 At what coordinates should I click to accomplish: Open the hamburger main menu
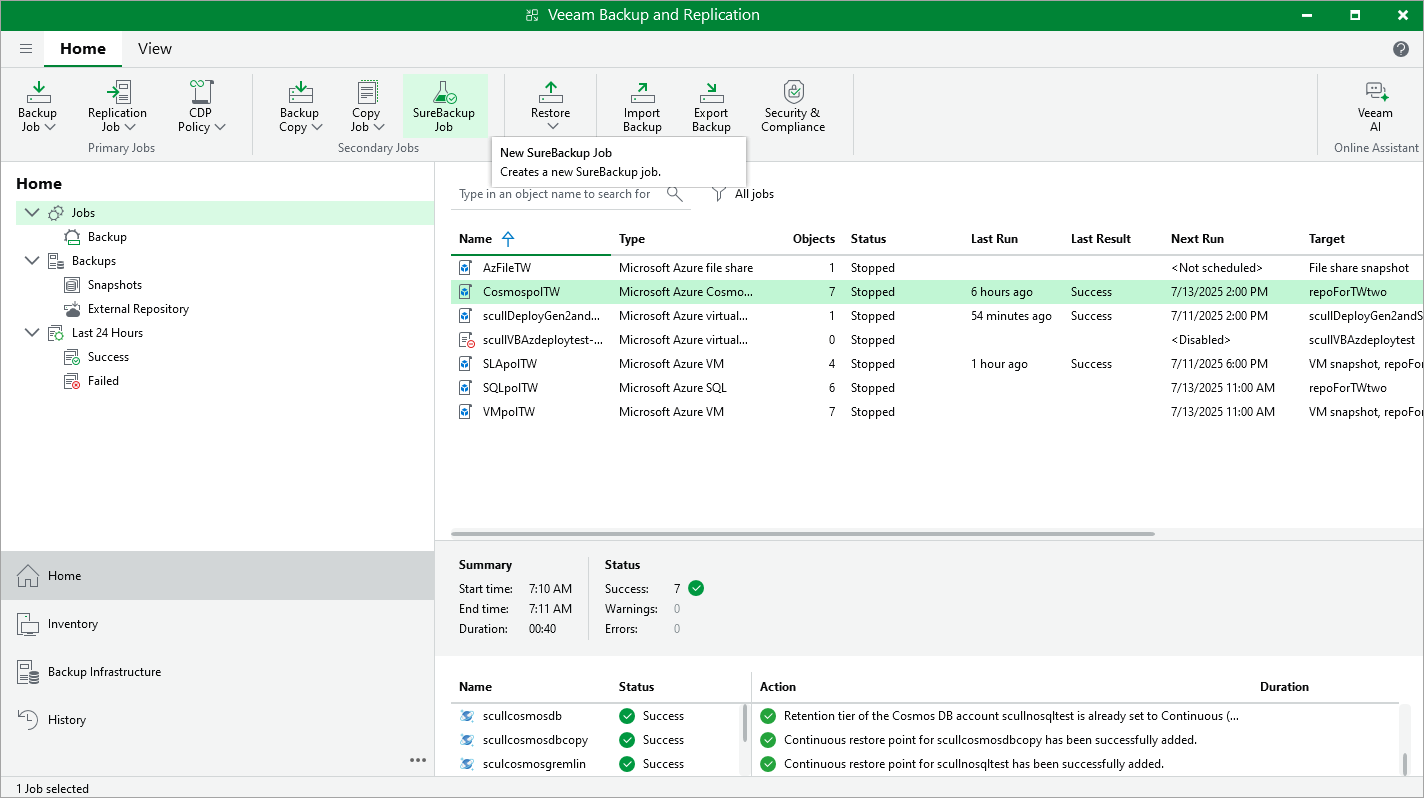point(26,49)
